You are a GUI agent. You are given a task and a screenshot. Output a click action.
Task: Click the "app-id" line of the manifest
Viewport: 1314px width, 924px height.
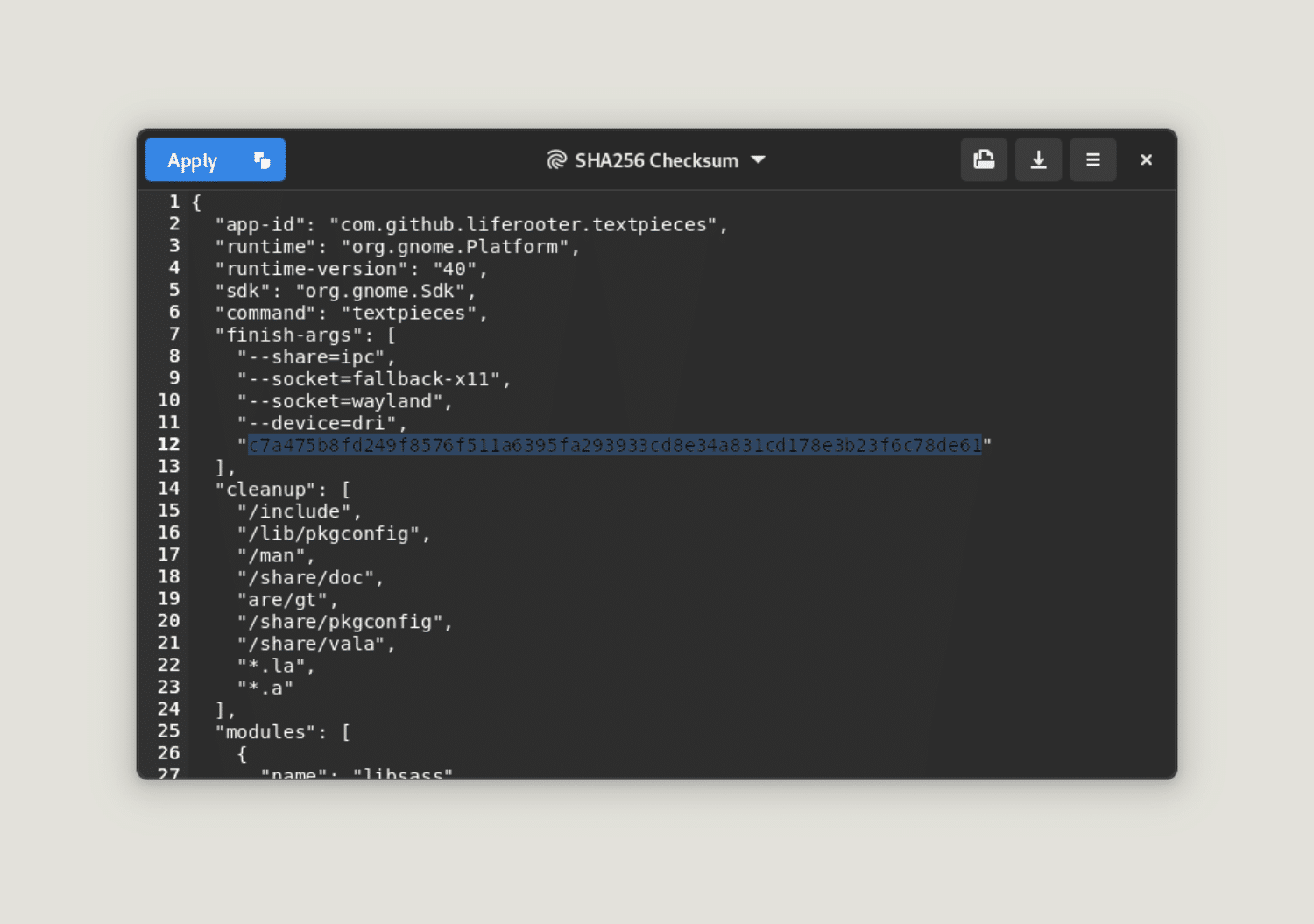pos(471,225)
